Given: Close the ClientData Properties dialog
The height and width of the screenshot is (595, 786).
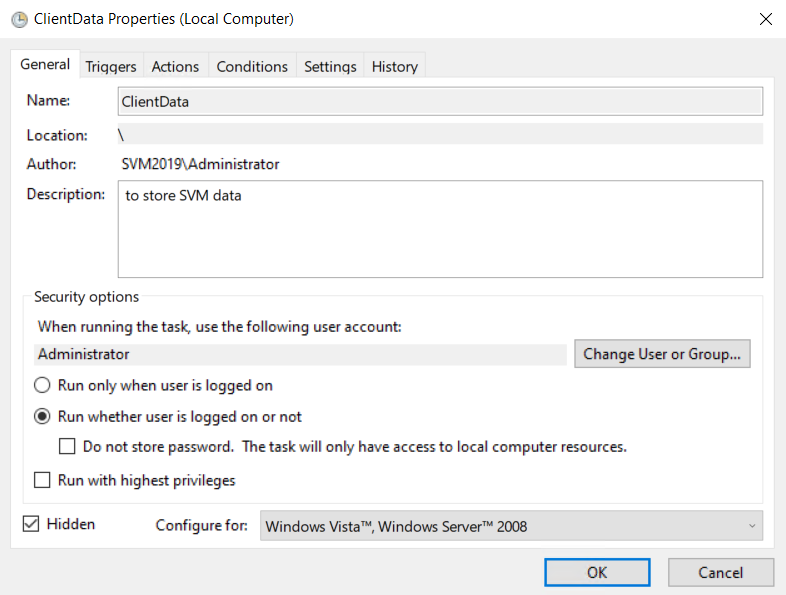Looking at the screenshot, I should (x=765, y=19).
